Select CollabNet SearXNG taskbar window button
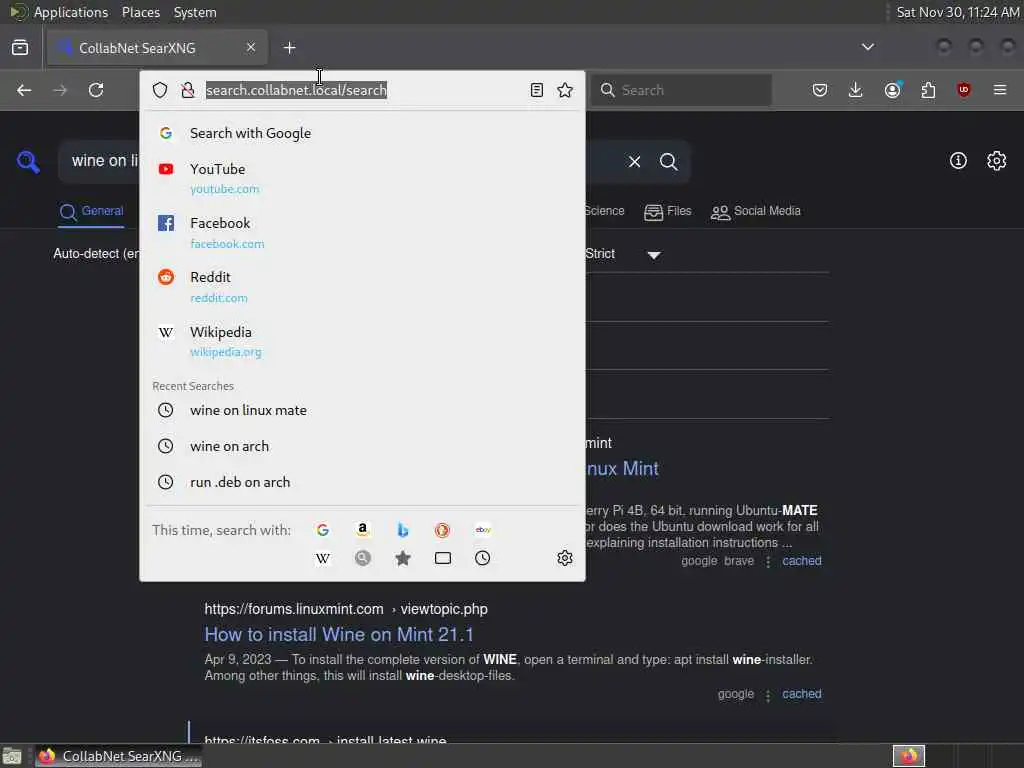 (x=119, y=756)
